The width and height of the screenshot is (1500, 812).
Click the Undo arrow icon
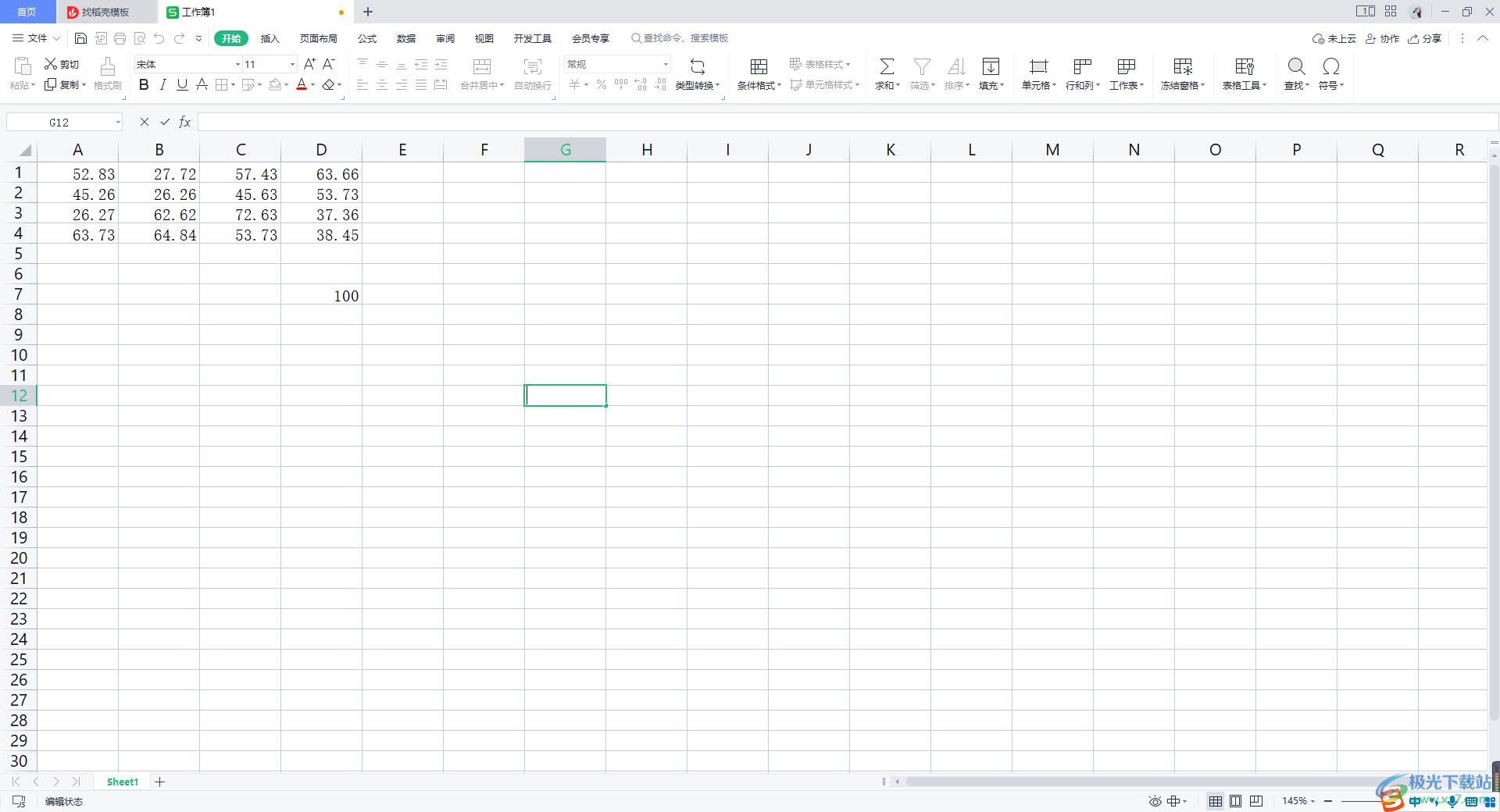click(x=159, y=38)
